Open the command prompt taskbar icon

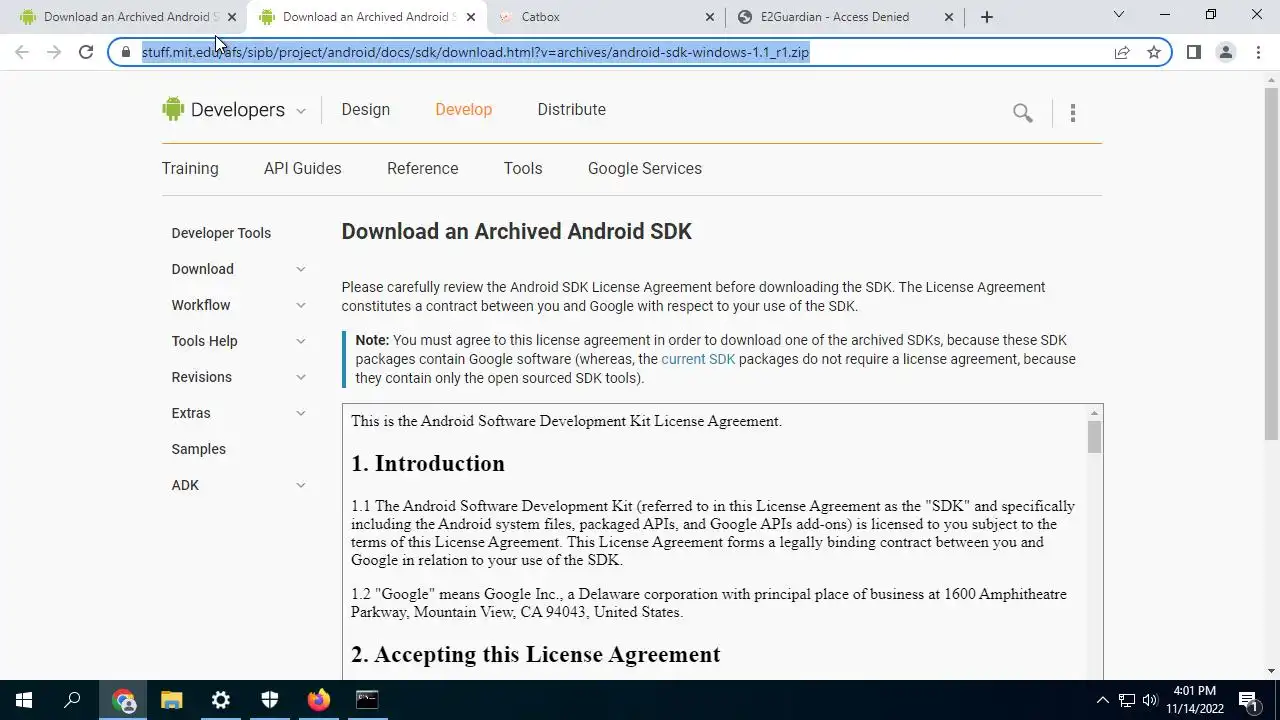coord(367,700)
